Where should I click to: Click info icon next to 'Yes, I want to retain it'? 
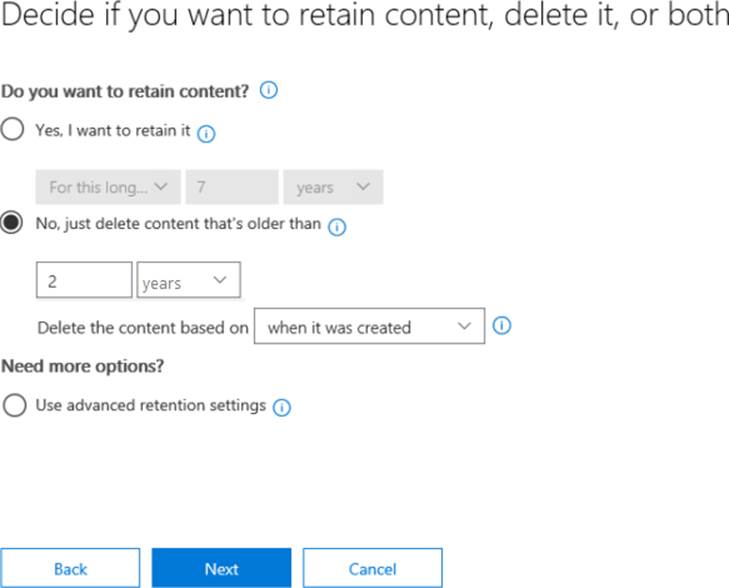pyautogui.click(x=207, y=133)
